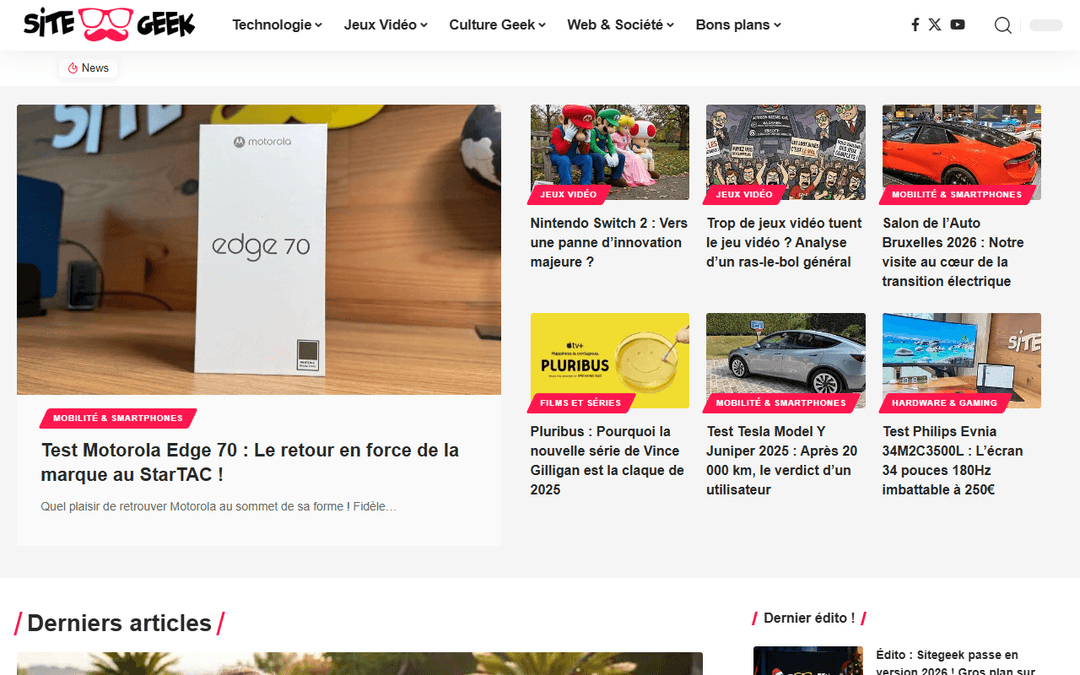Image resolution: width=1080 pixels, height=675 pixels.
Task: Open the Culture Geek menu item
Action: [492, 25]
